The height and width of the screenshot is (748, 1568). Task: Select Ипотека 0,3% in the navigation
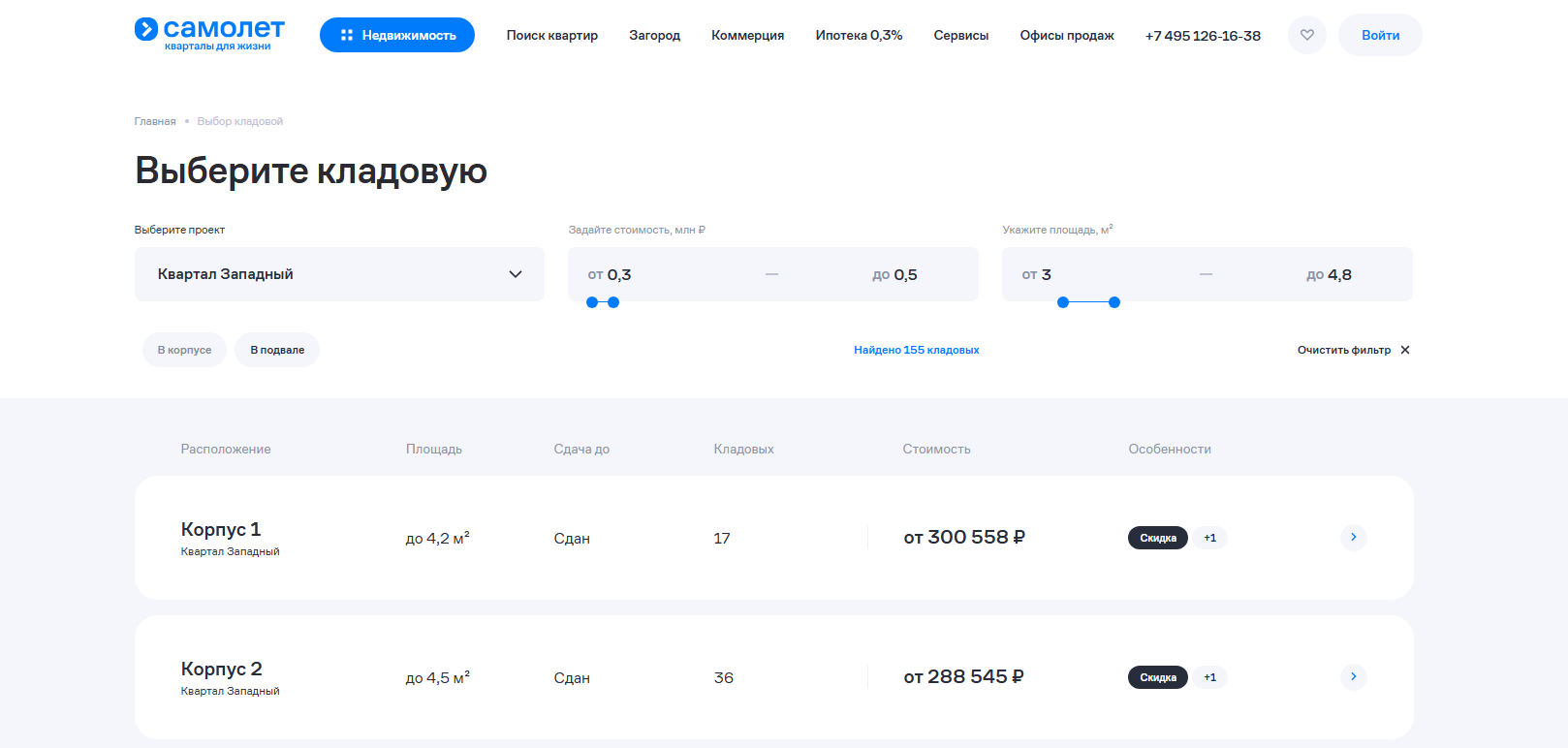point(860,35)
